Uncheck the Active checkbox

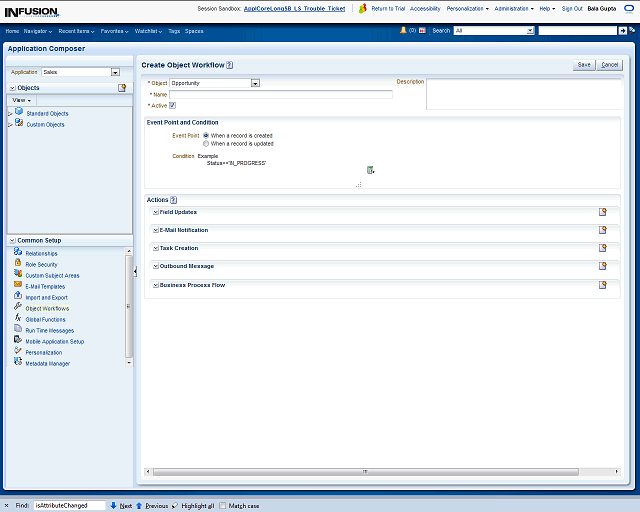(x=173, y=105)
